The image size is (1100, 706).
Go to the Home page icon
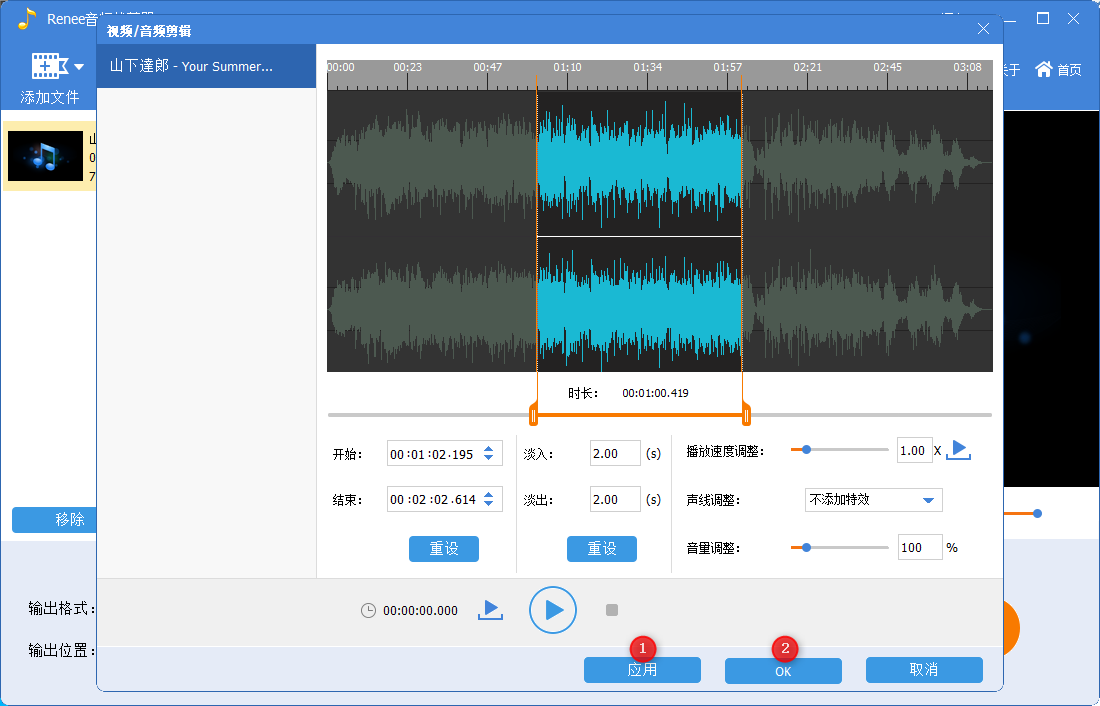click(1044, 69)
